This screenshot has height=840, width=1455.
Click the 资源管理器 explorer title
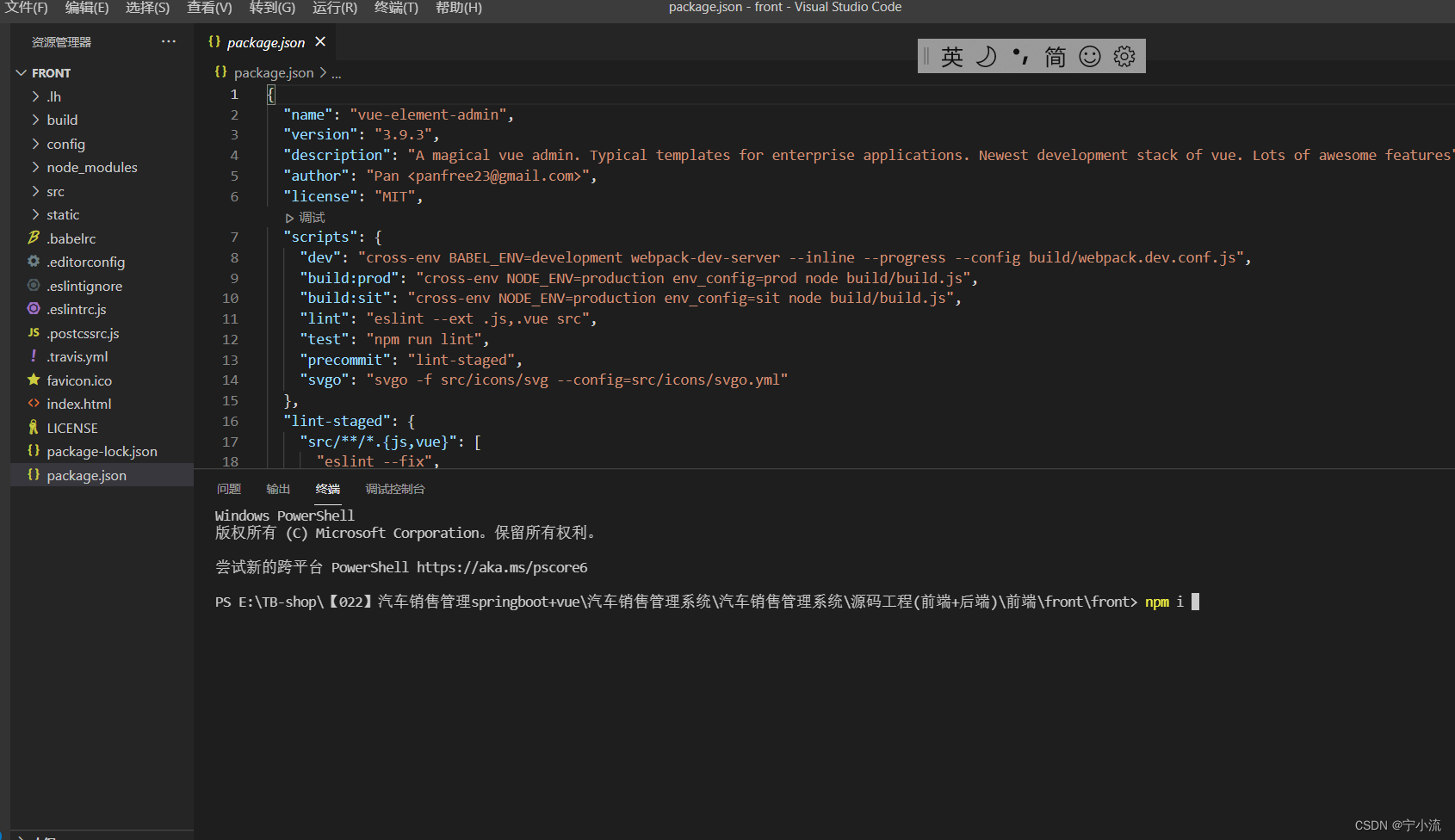point(61,42)
